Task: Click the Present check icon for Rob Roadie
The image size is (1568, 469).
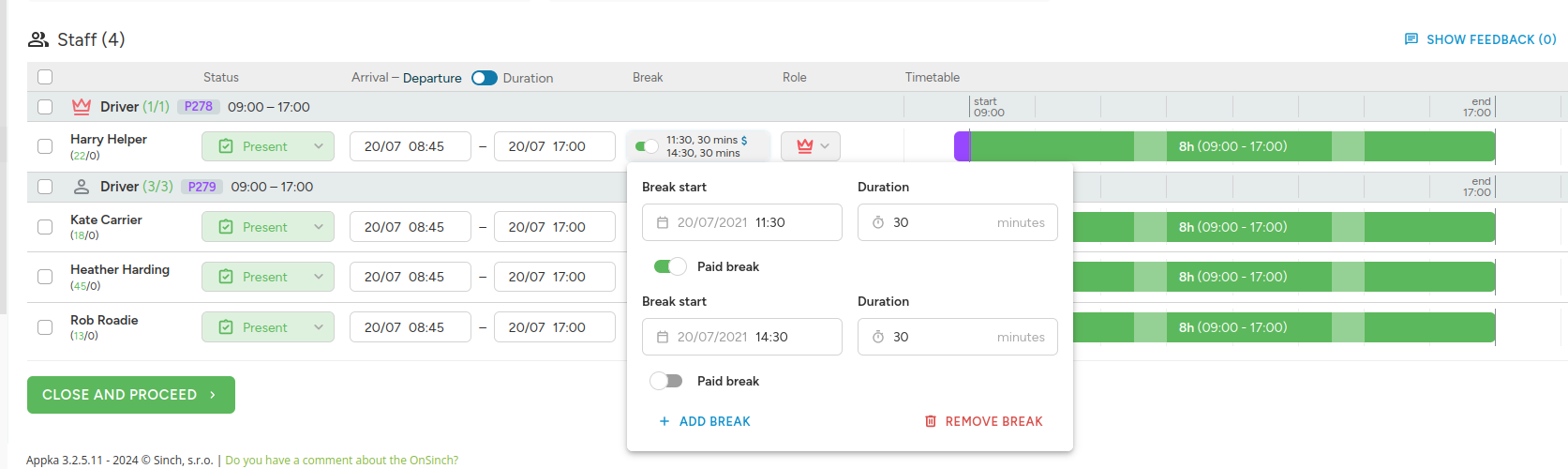Action: [x=226, y=327]
